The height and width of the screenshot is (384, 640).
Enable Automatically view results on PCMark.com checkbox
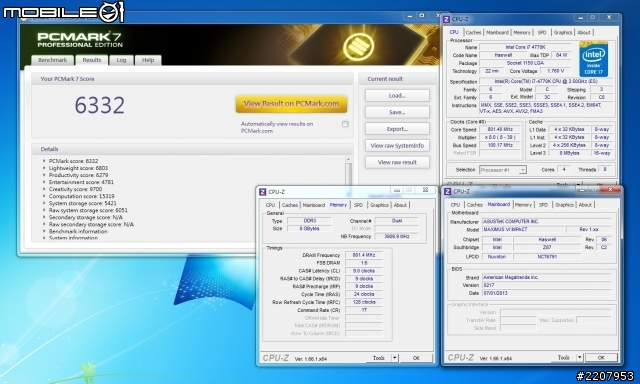[x=345, y=124]
